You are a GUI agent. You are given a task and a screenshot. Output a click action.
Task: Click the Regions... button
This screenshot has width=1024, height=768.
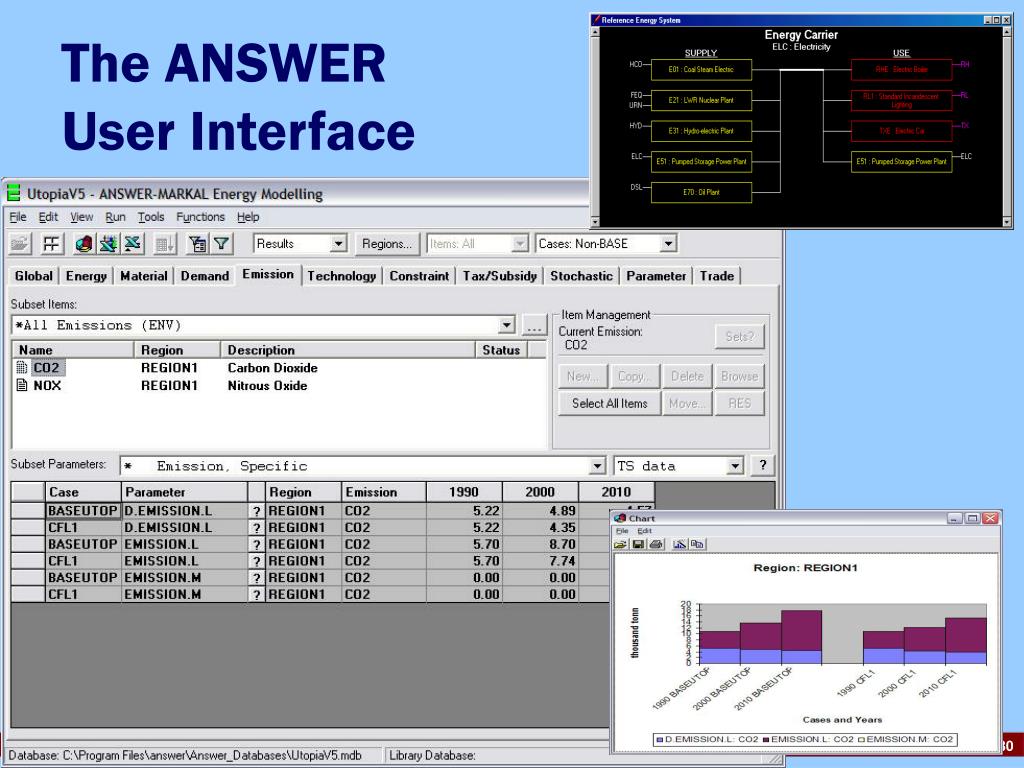coord(387,244)
